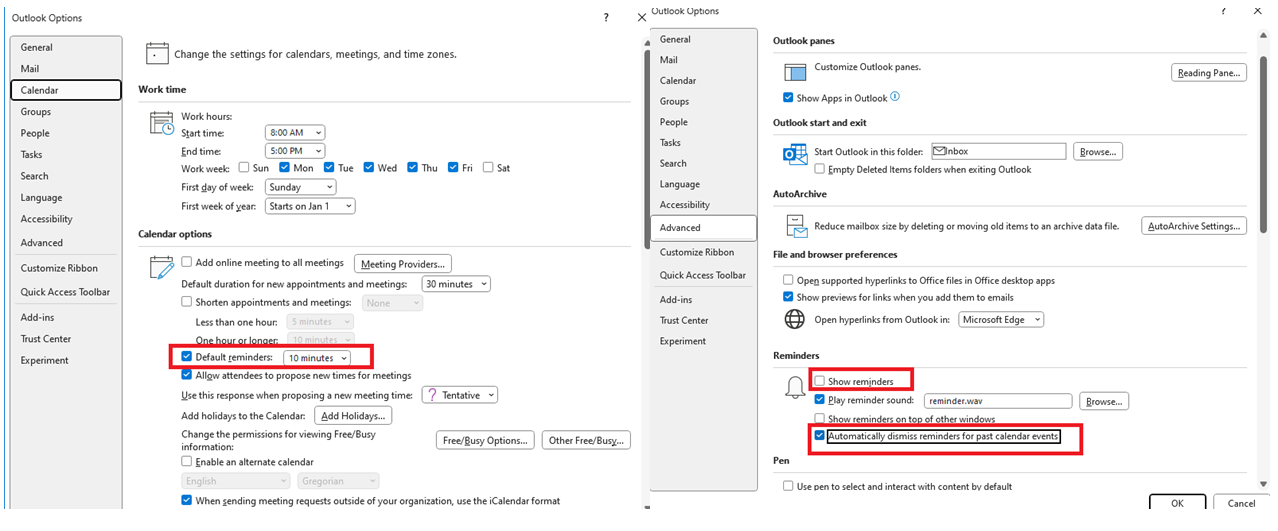Check Enable an alternate calendar
The image size is (1278, 531).
[187, 461]
